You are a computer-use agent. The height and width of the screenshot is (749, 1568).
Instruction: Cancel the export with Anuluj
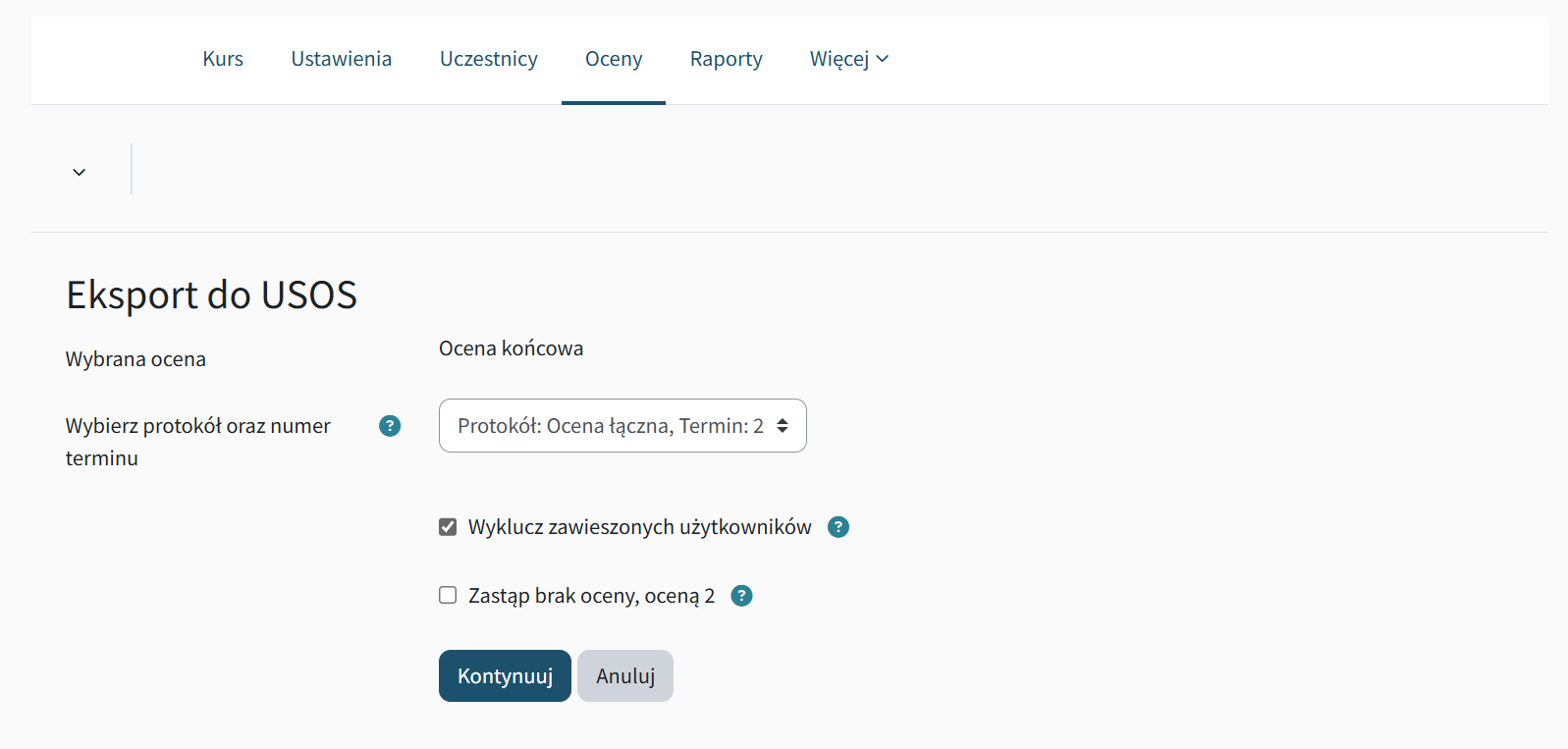pos(624,675)
